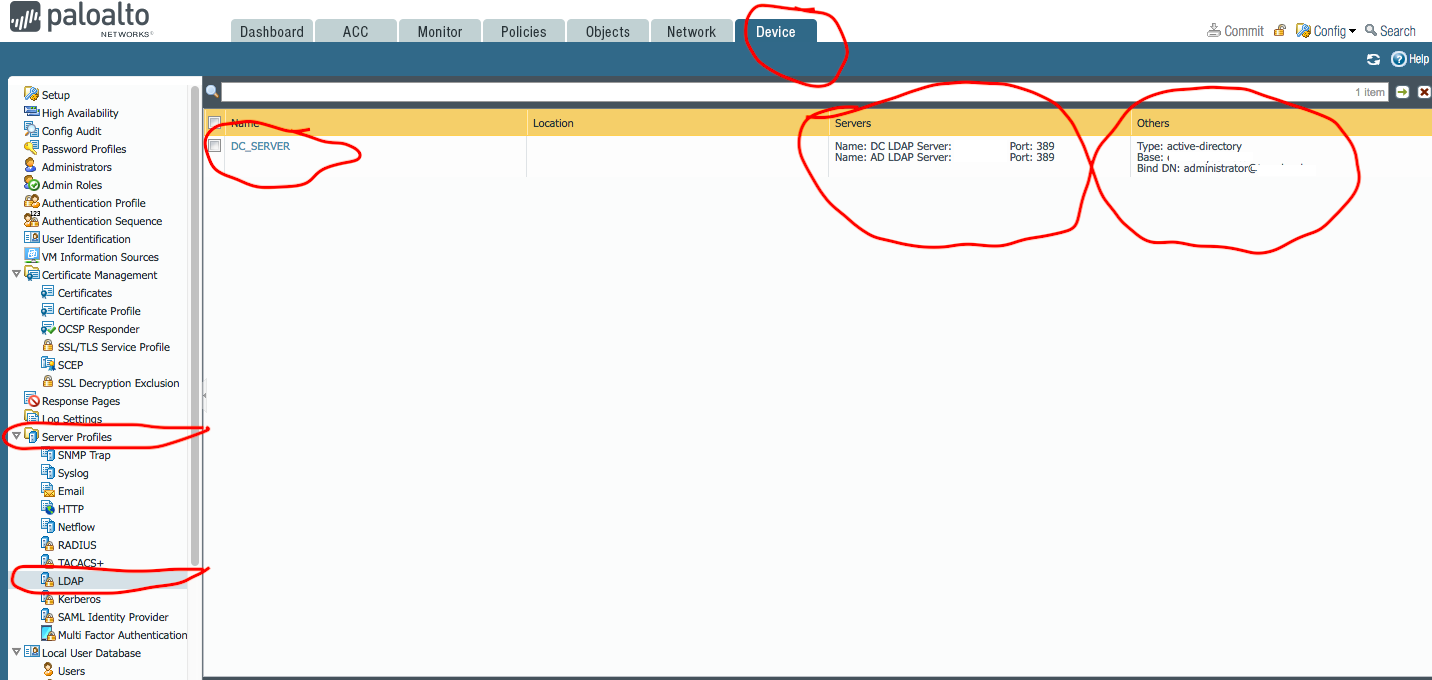Viewport: 1432px width, 680px height.
Task: Switch to the Policies tab
Action: (523, 32)
